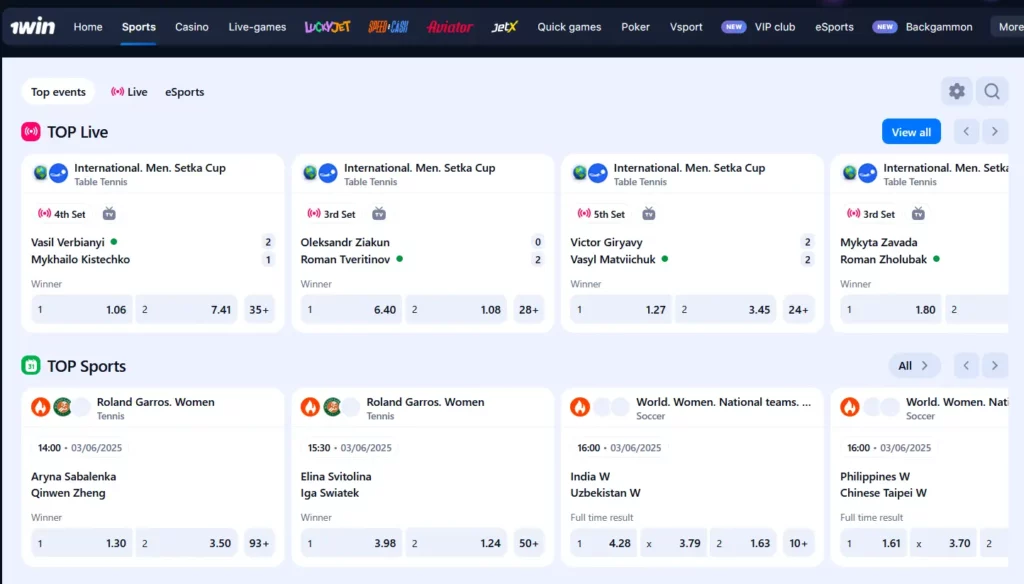1024x584 pixels.
Task: Open the Lucky Jet game logo
Action: click(327, 27)
